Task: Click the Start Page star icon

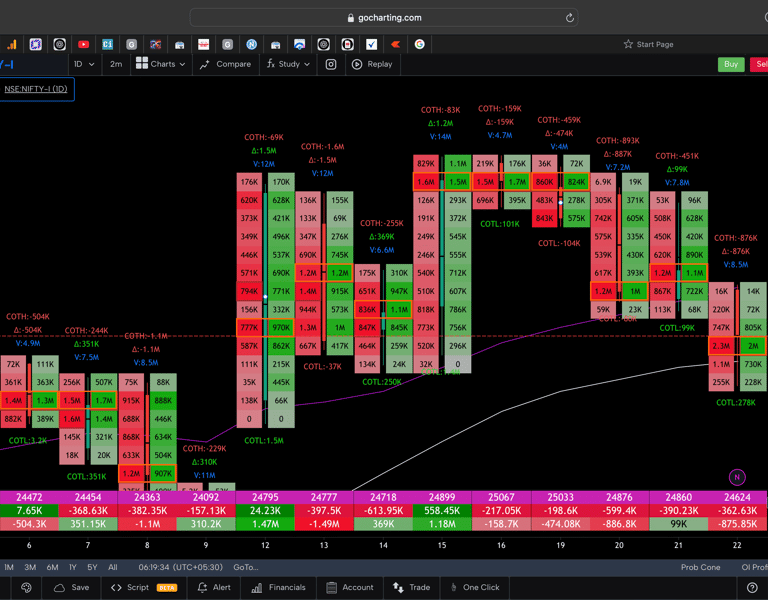Action: pyautogui.click(x=628, y=44)
